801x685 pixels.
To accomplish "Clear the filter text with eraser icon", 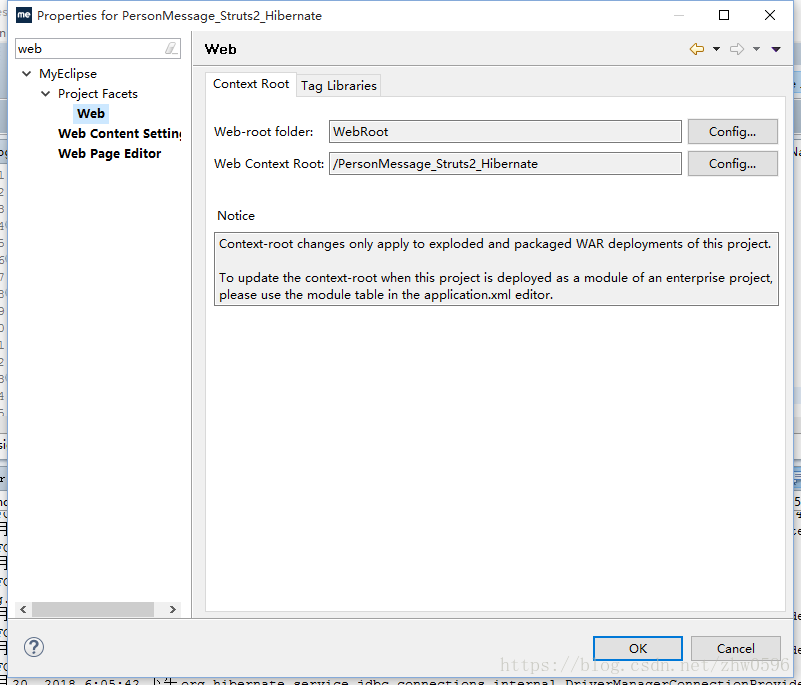I will point(171,49).
